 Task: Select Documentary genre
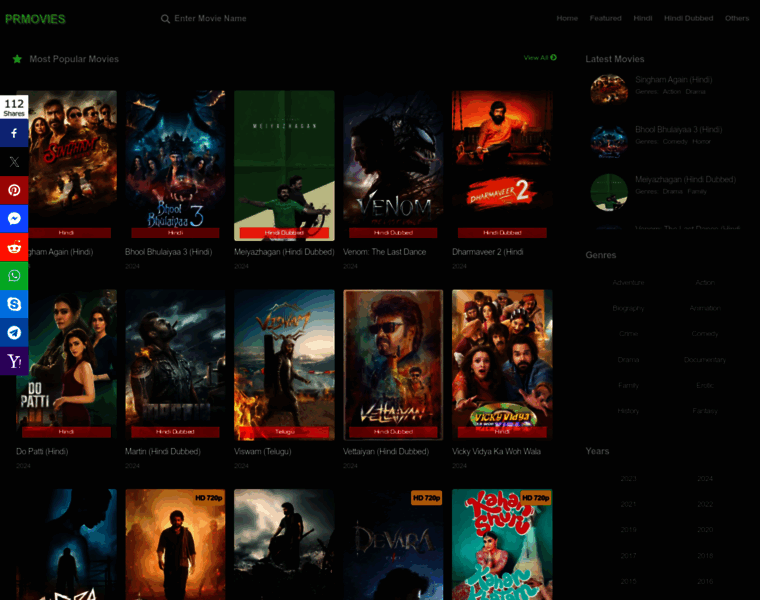tap(705, 360)
